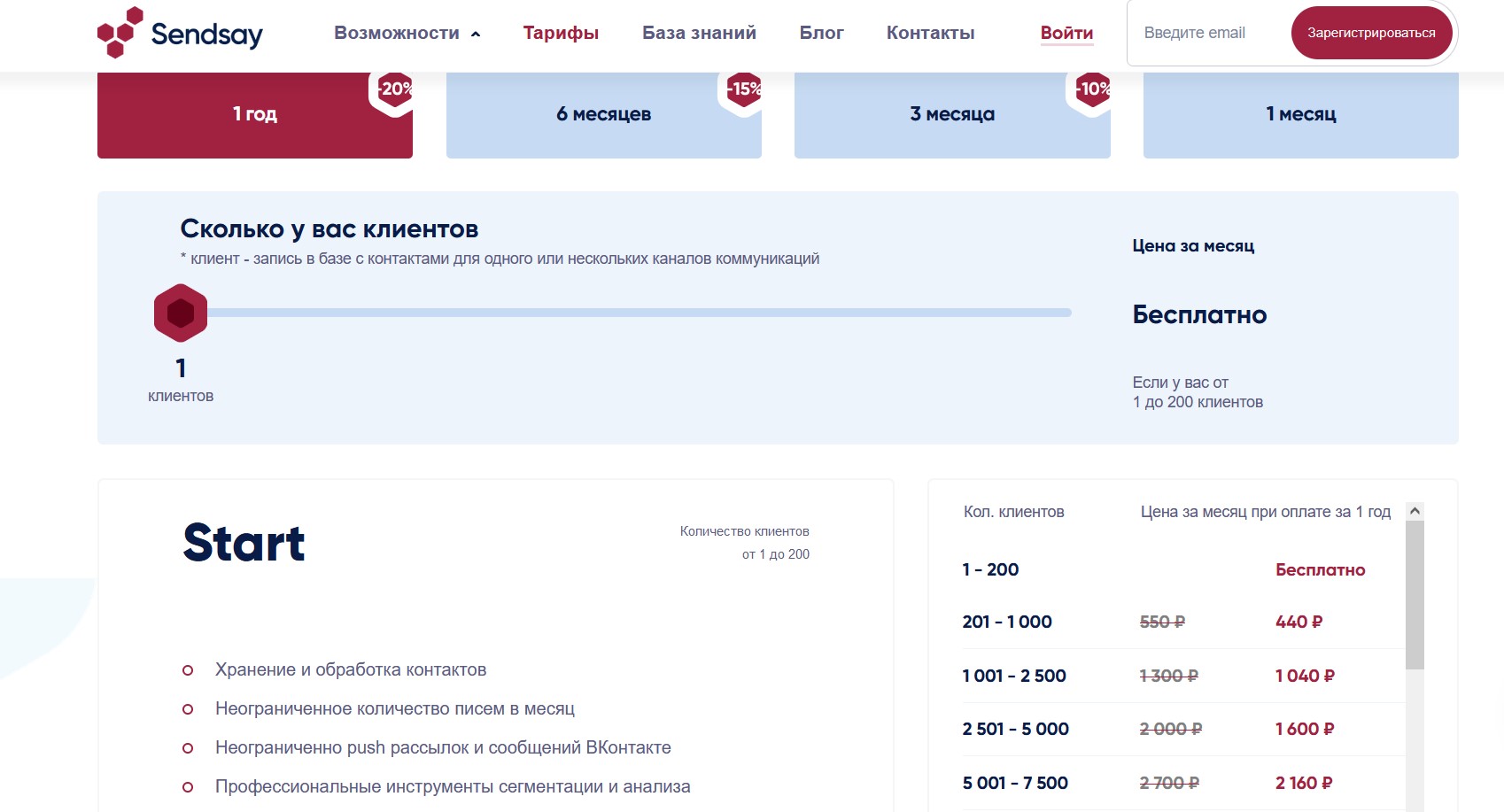Select the 1 месяц billing period
The width and height of the screenshot is (1504, 812).
click(1300, 115)
